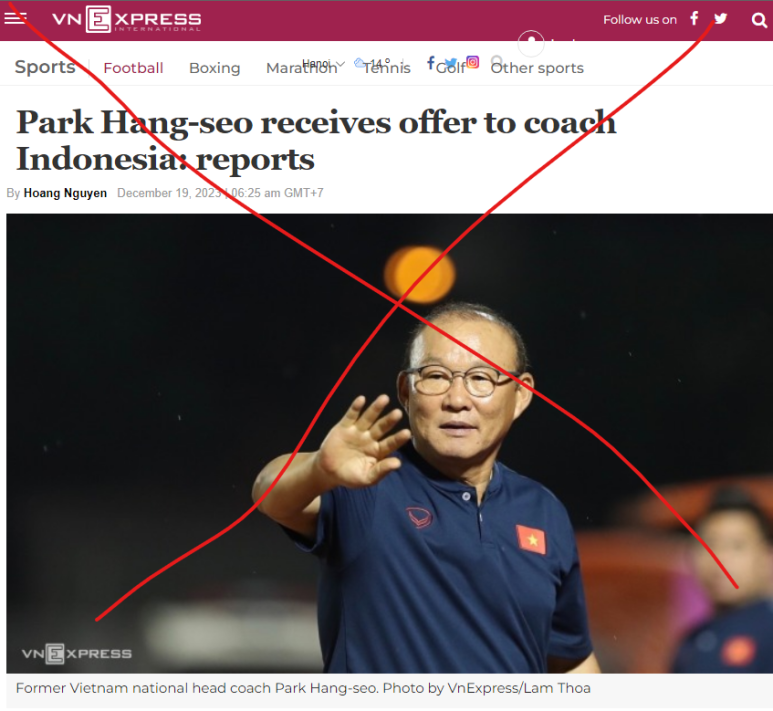
Task: Click the VnExpress International logo
Action: tap(127, 19)
